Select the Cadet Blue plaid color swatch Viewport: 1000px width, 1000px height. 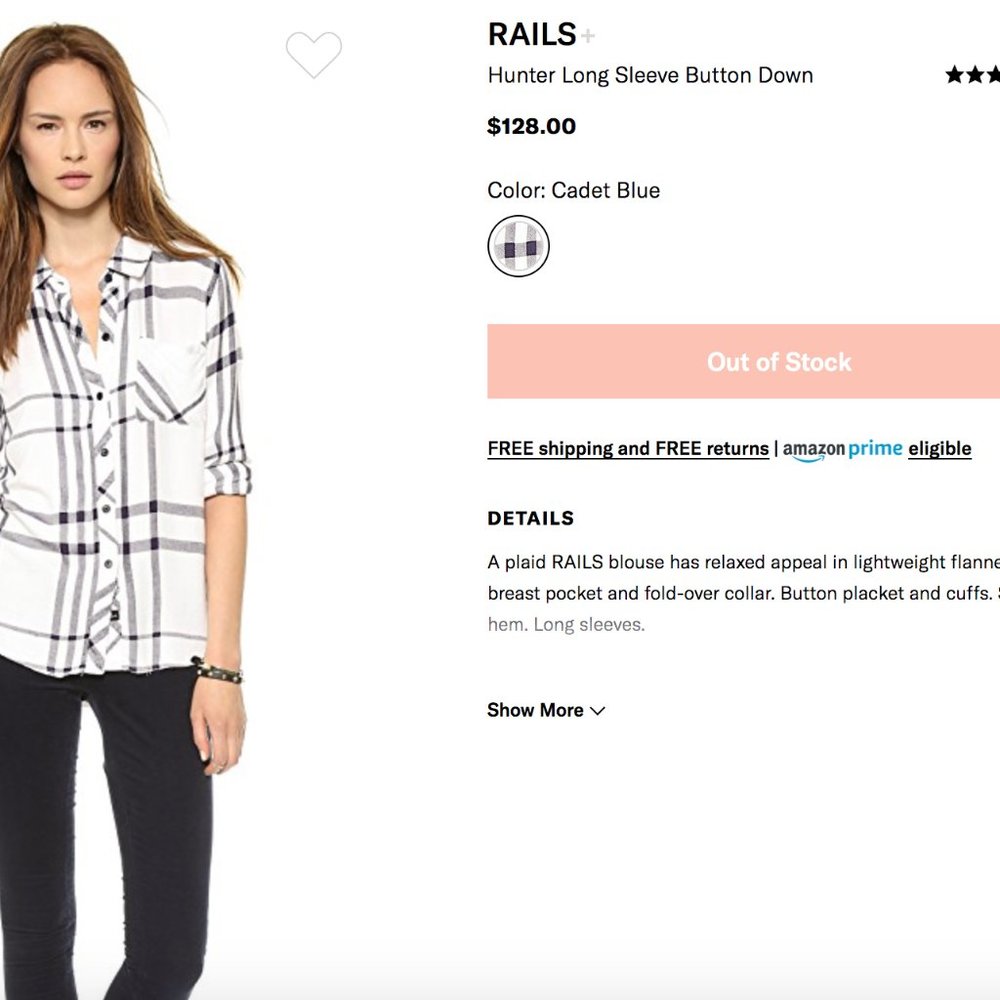[x=518, y=245]
